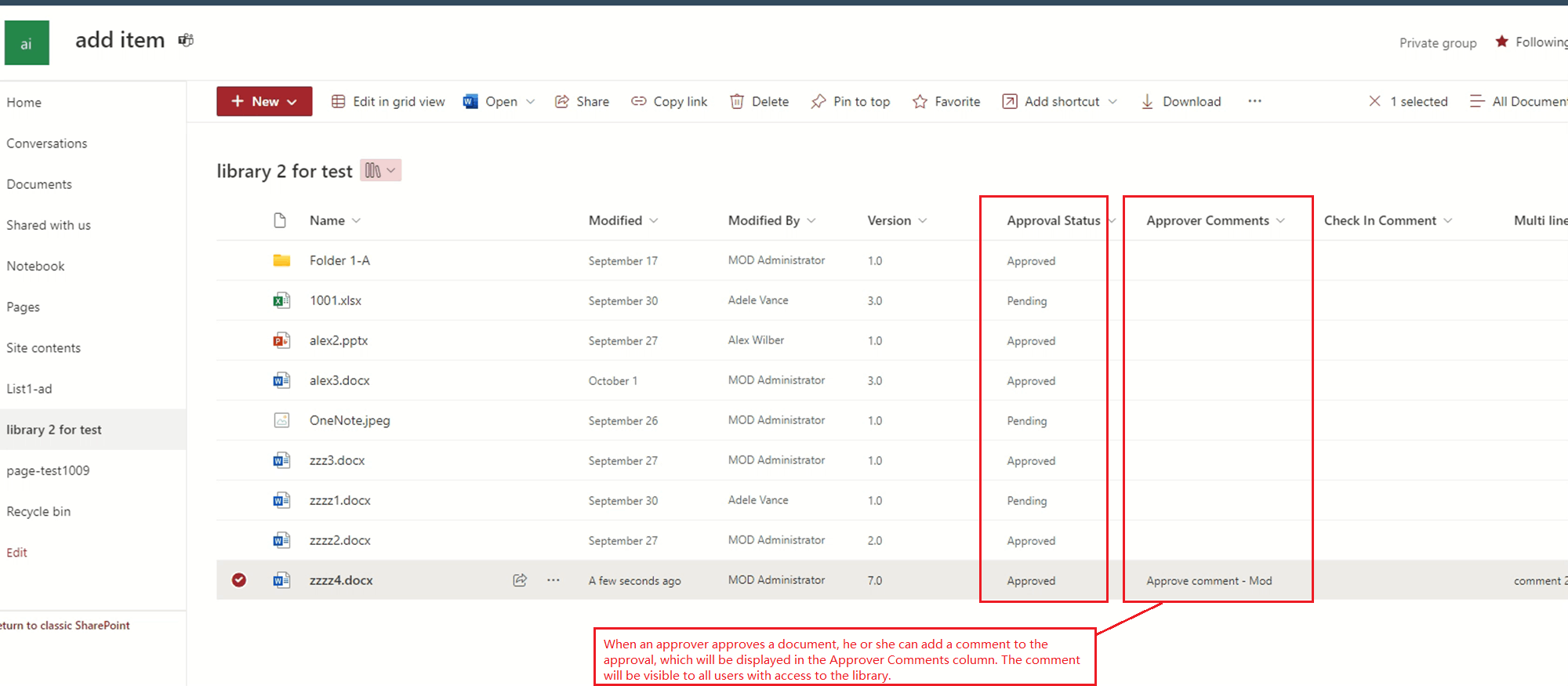Click the Share toolbar button
Image resolution: width=1568 pixels, height=686 pixels.
tap(582, 101)
